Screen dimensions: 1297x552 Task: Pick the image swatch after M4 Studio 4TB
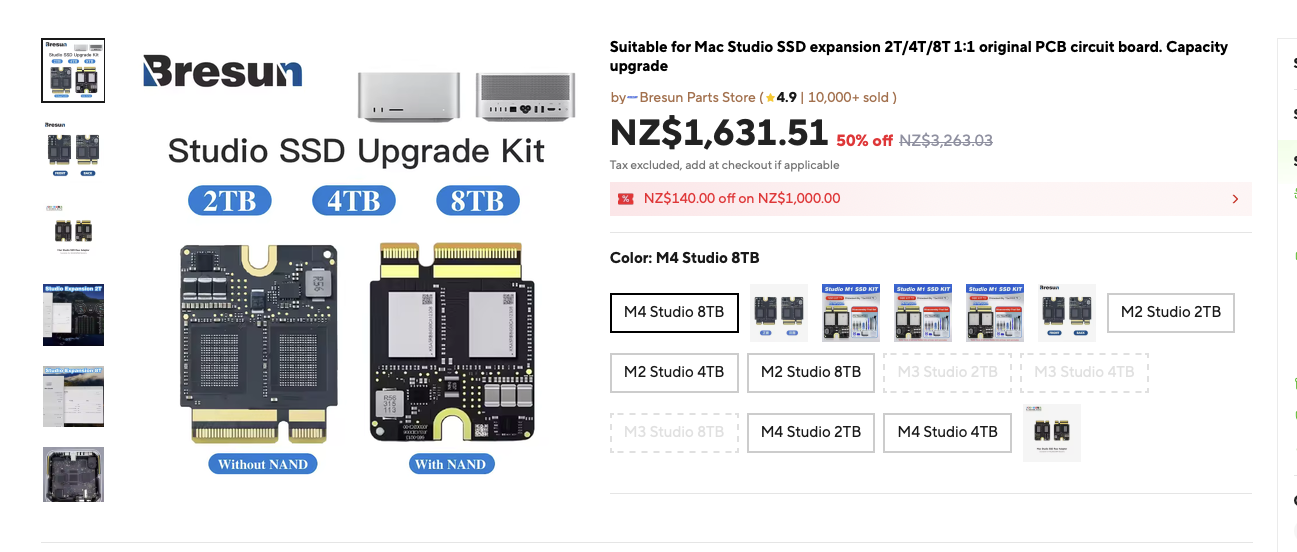[1051, 433]
